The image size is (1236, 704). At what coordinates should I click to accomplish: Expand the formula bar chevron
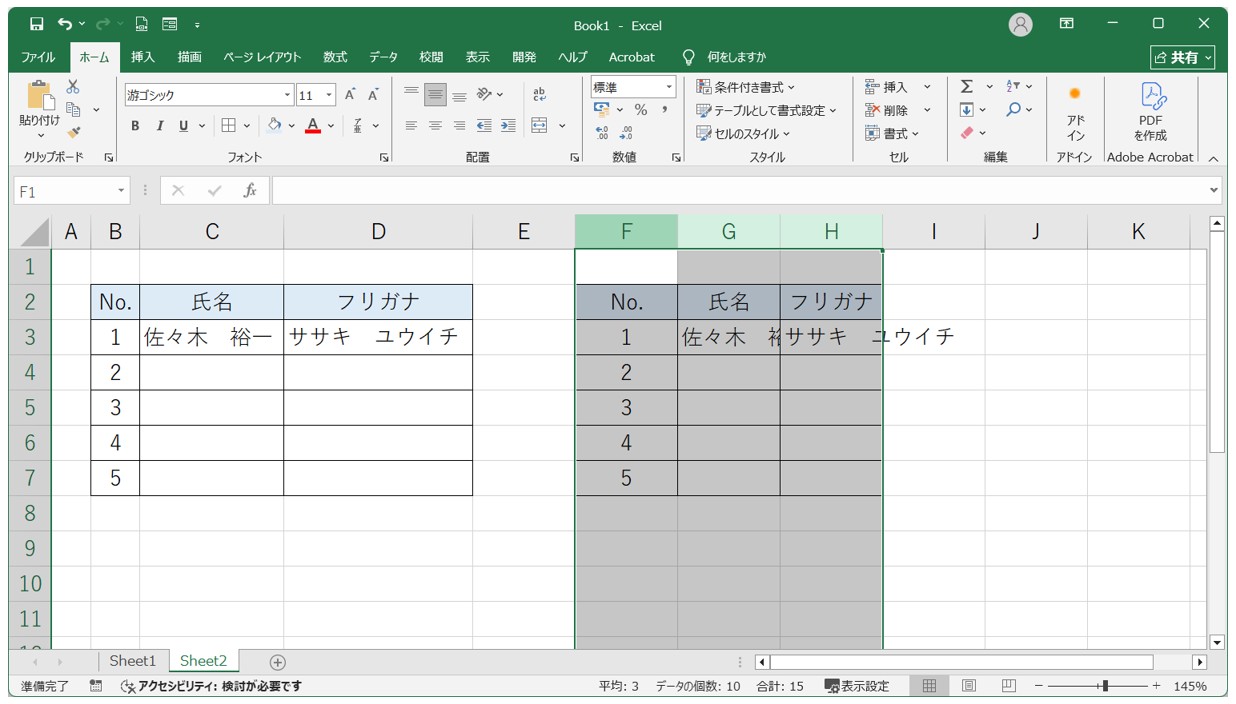pos(1215,190)
